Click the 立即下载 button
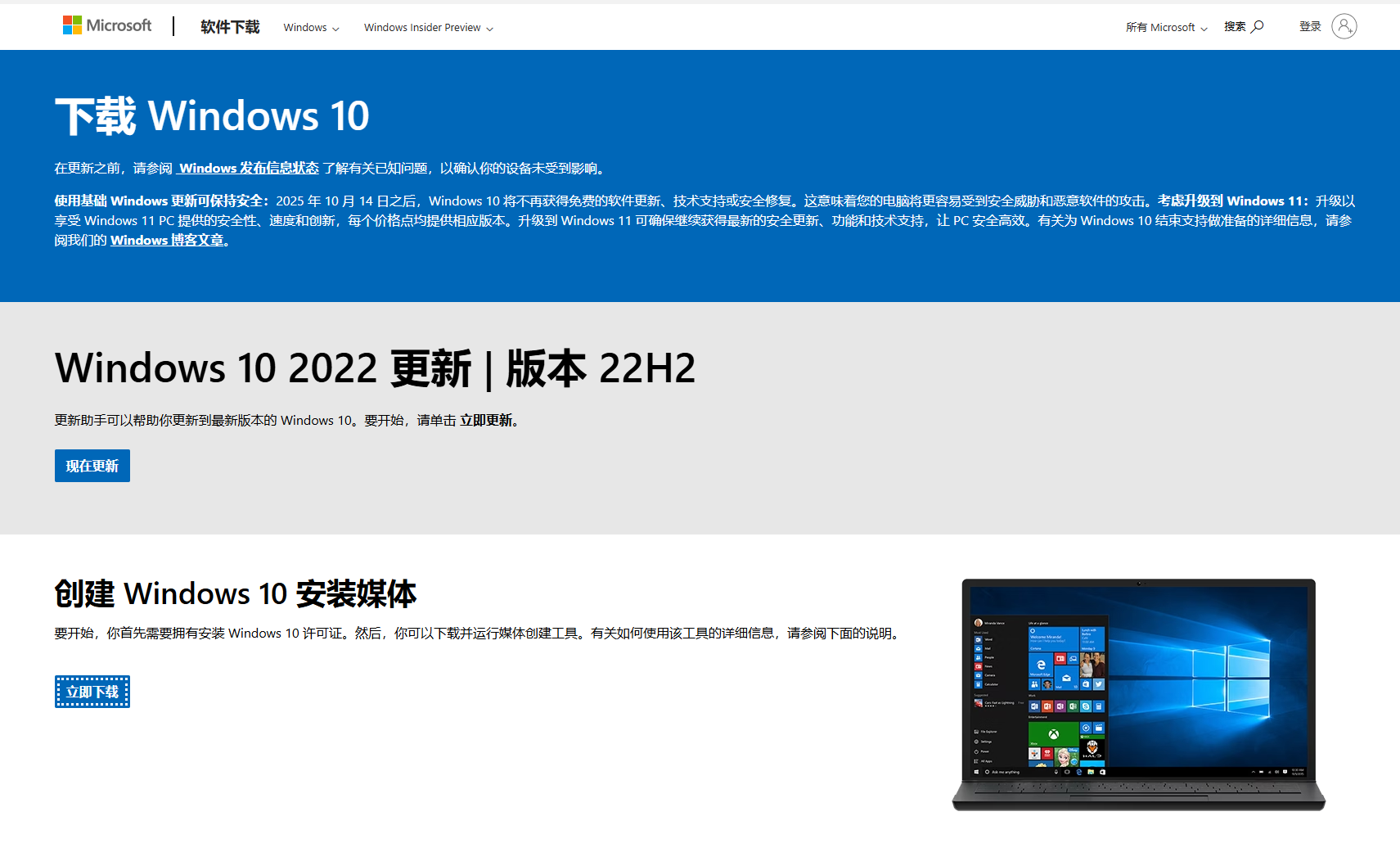This screenshot has width=1400, height=866. pos(92,692)
